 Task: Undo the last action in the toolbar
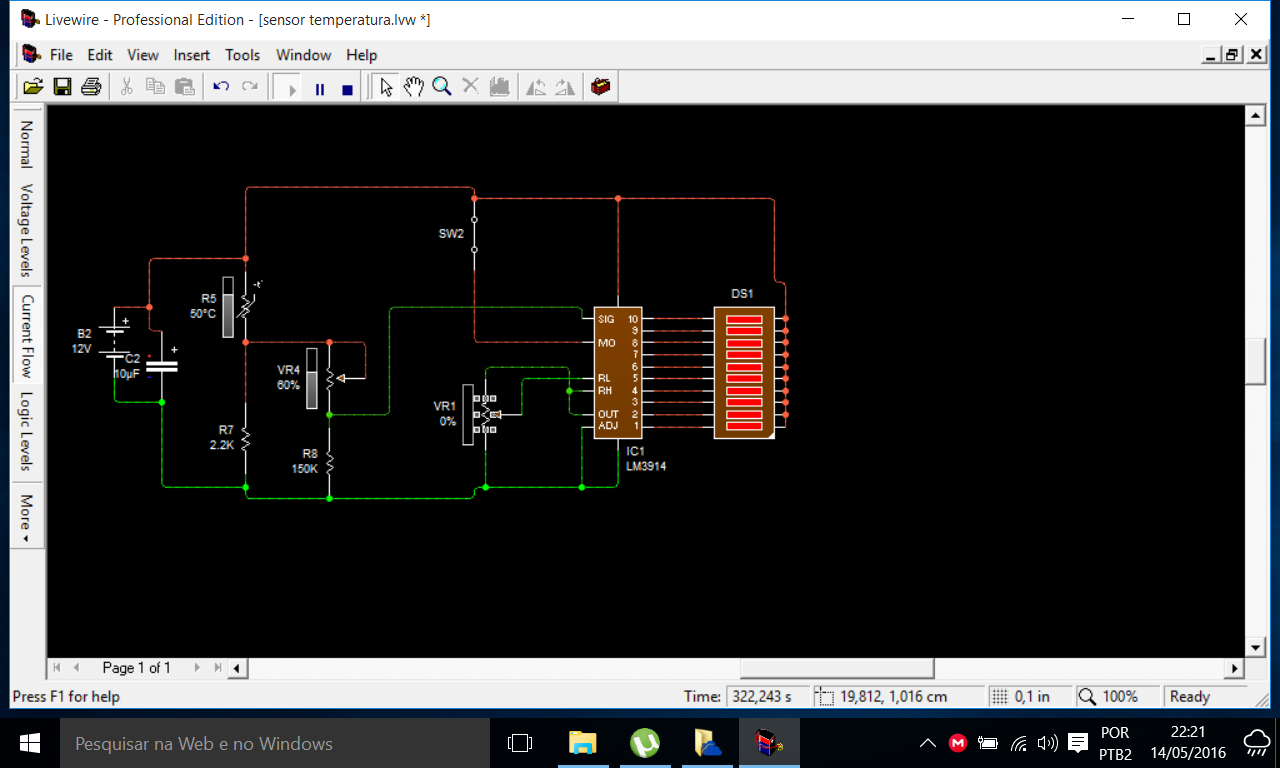[x=221, y=87]
